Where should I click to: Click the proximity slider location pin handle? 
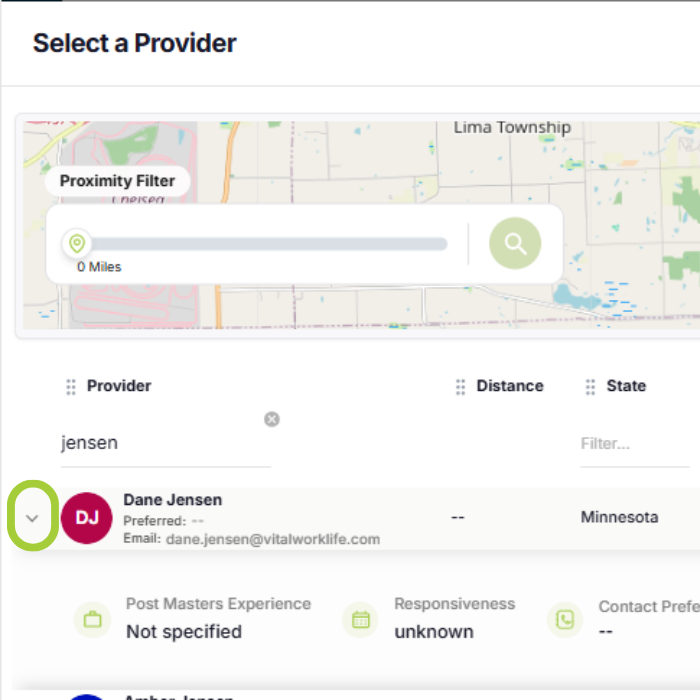pyautogui.click(x=77, y=243)
